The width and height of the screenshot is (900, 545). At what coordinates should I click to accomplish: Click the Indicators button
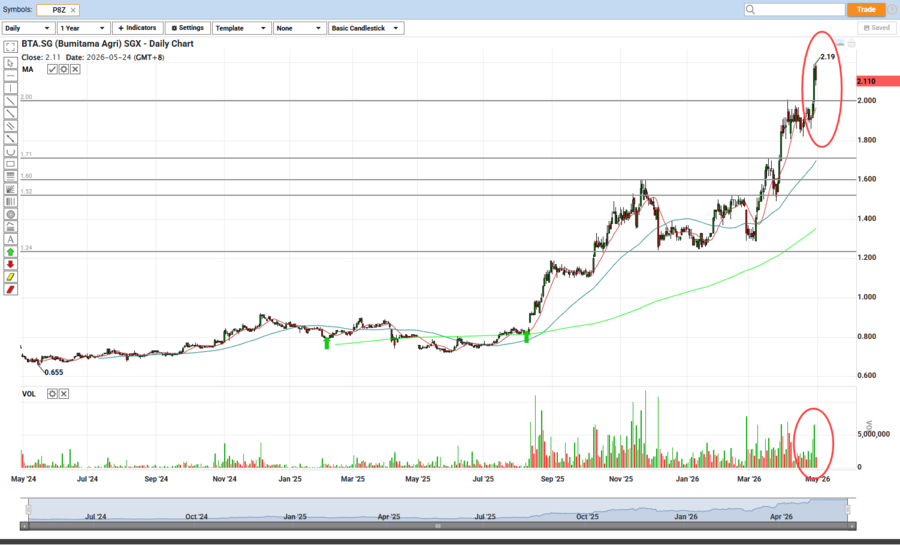coord(137,28)
